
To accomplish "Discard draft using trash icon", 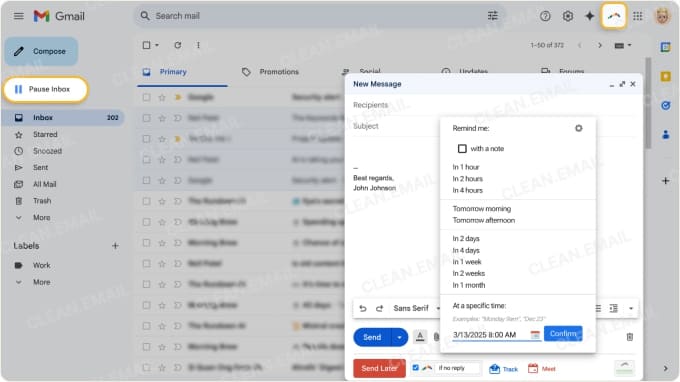I will pyautogui.click(x=630, y=336).
